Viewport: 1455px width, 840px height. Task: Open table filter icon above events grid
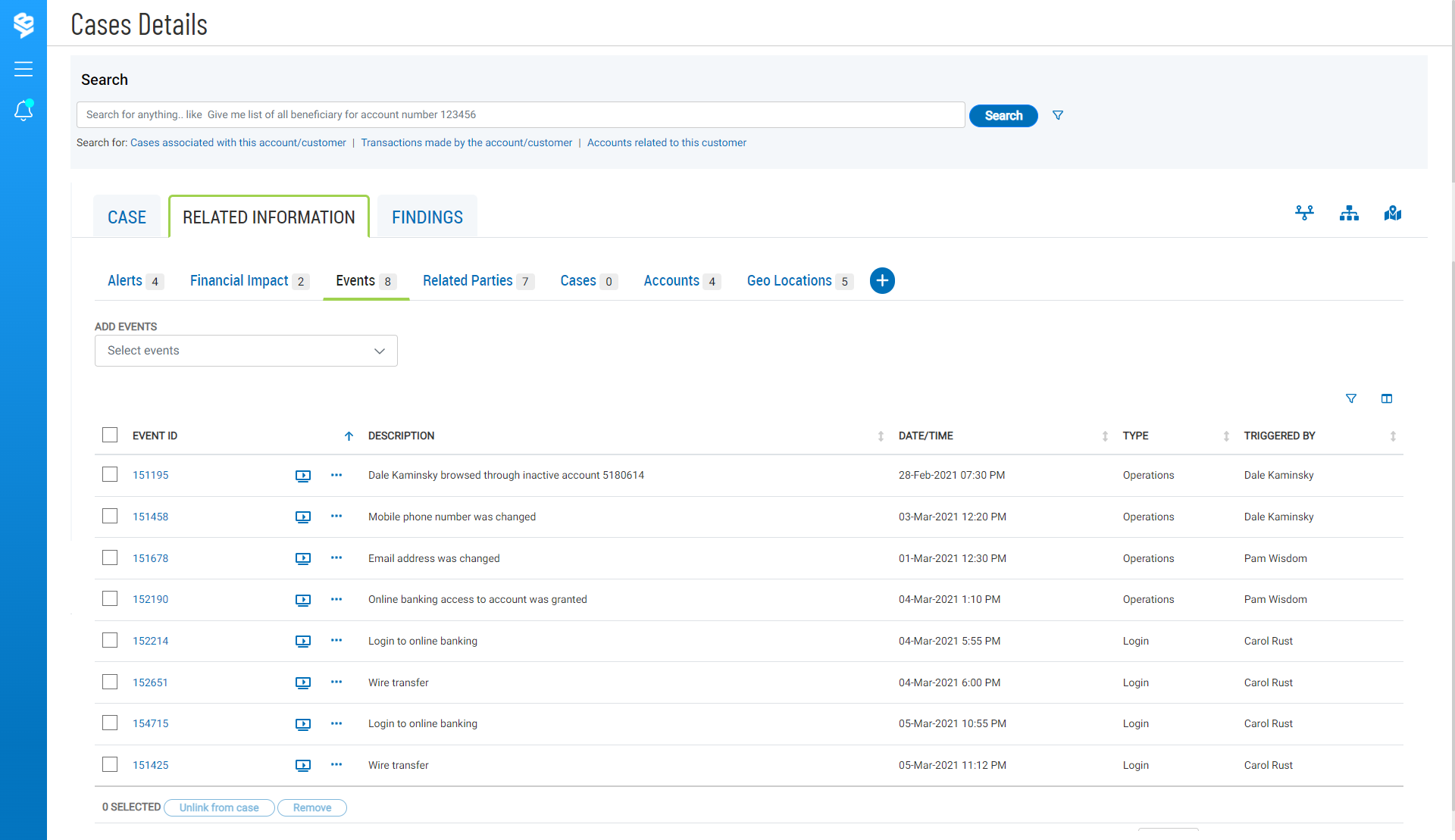point(1351,398)
